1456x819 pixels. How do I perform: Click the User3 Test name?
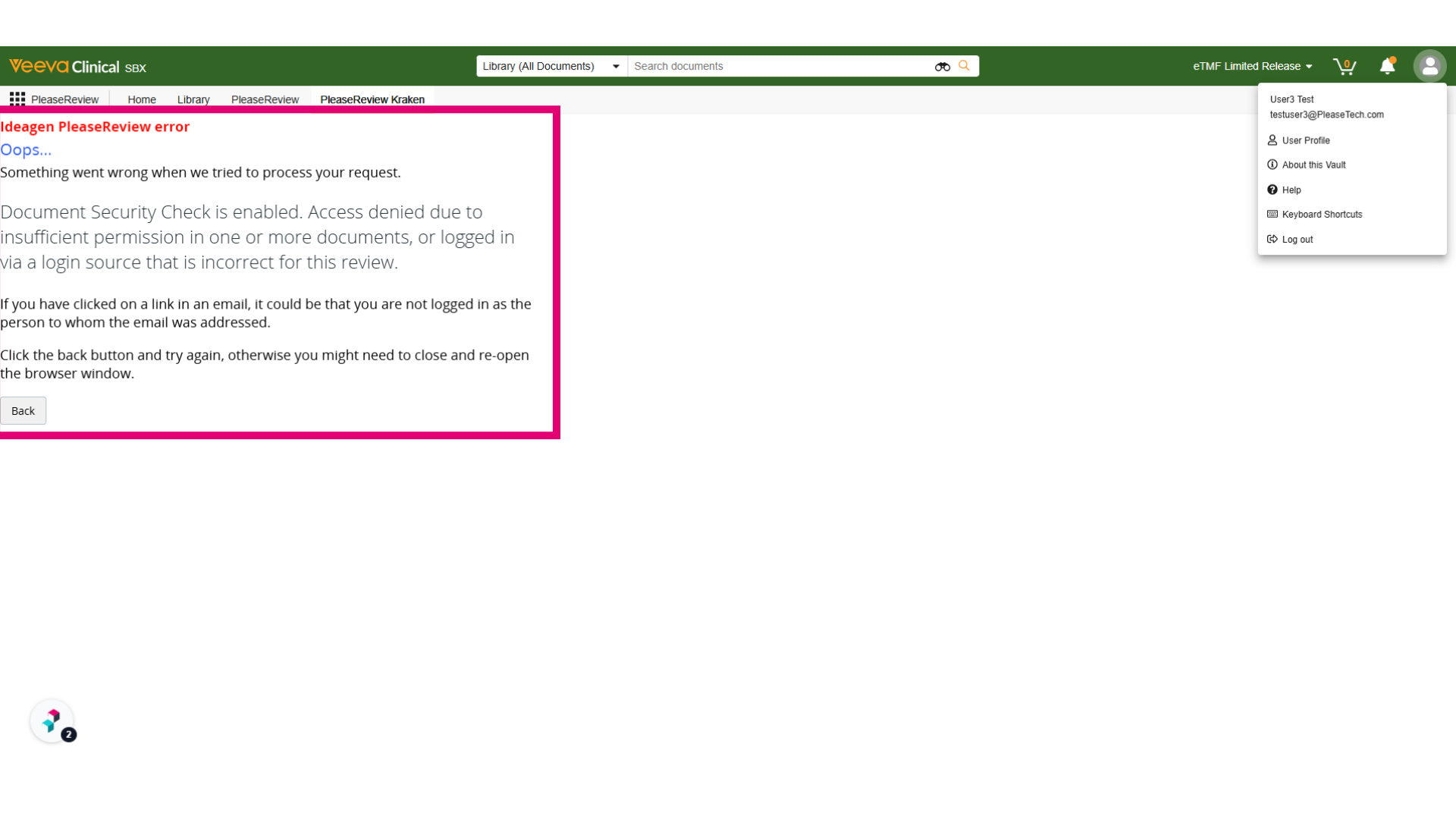pos(1291,99)
